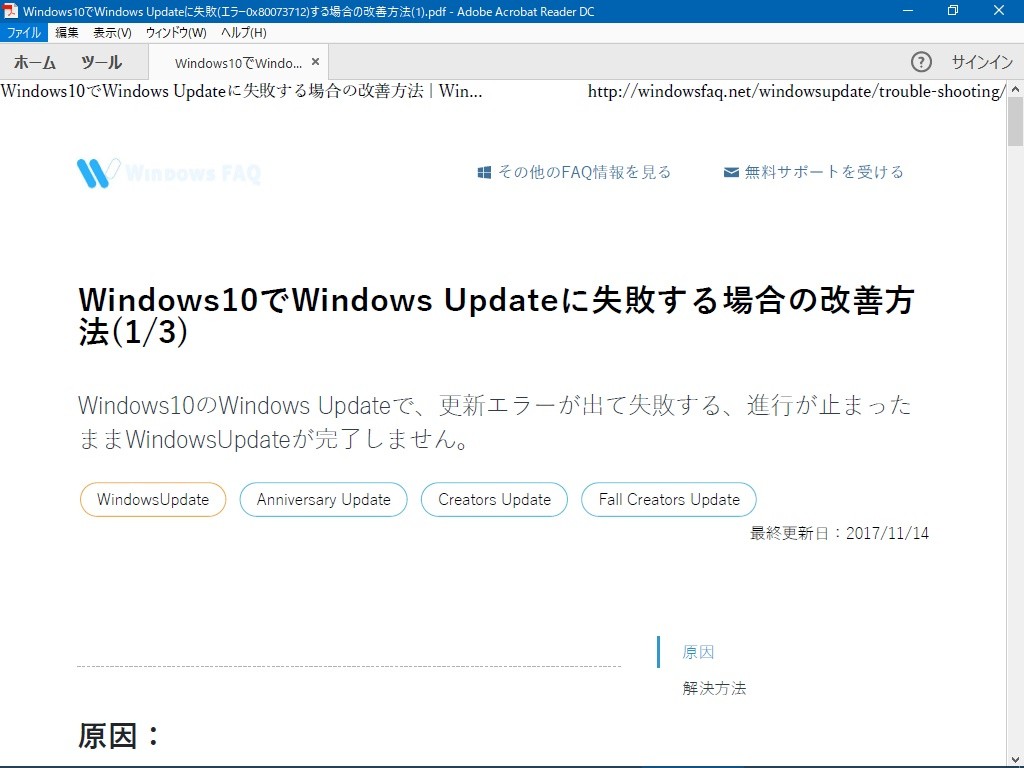
Task: Jump to 原因 in side navigation
Action: coord(698,652)
